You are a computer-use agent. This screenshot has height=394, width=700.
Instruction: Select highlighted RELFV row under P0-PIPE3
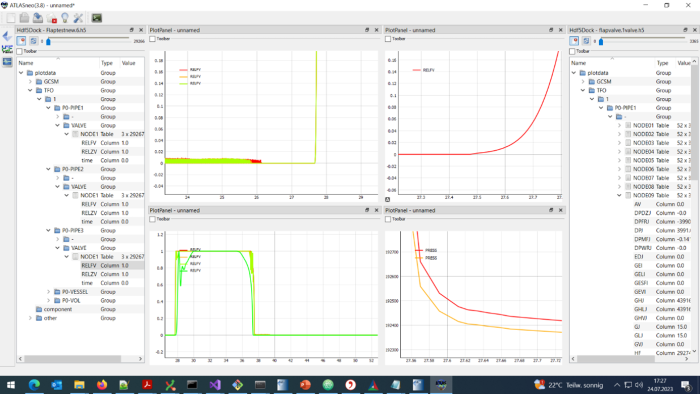point(112,265)
